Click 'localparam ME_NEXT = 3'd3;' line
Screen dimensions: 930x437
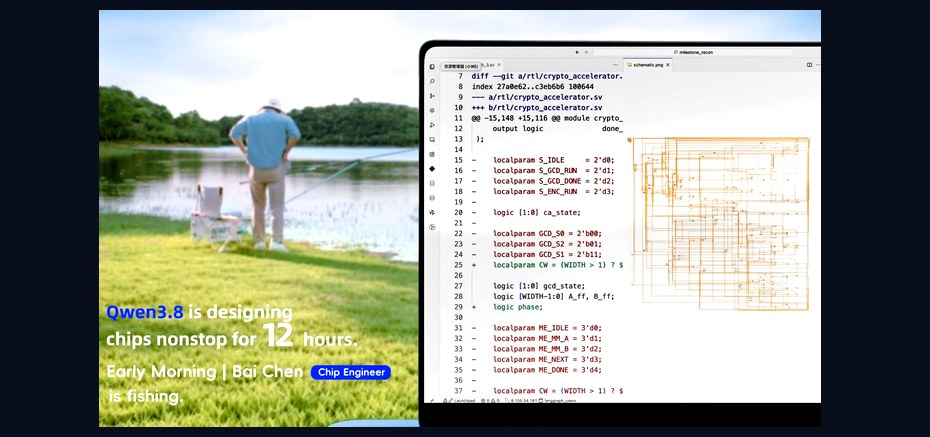click(547, 359)
